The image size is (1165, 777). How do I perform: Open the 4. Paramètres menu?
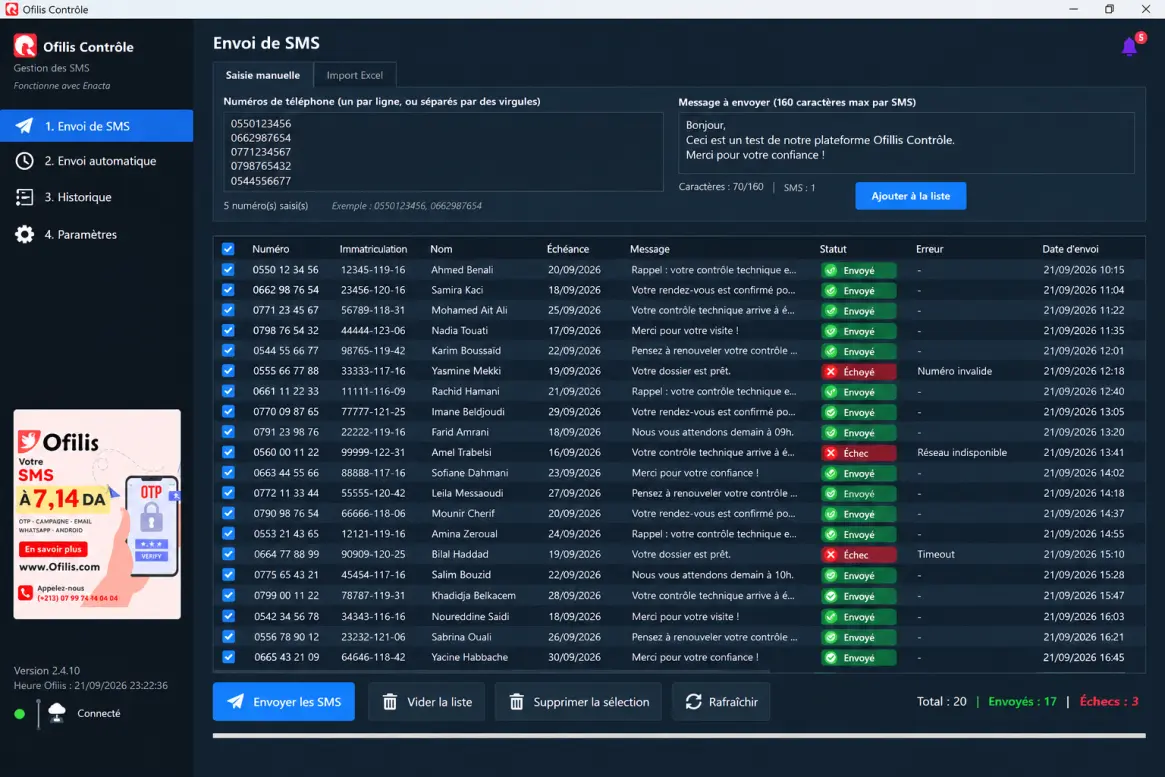pyautogui.click(x=97, y=234)
